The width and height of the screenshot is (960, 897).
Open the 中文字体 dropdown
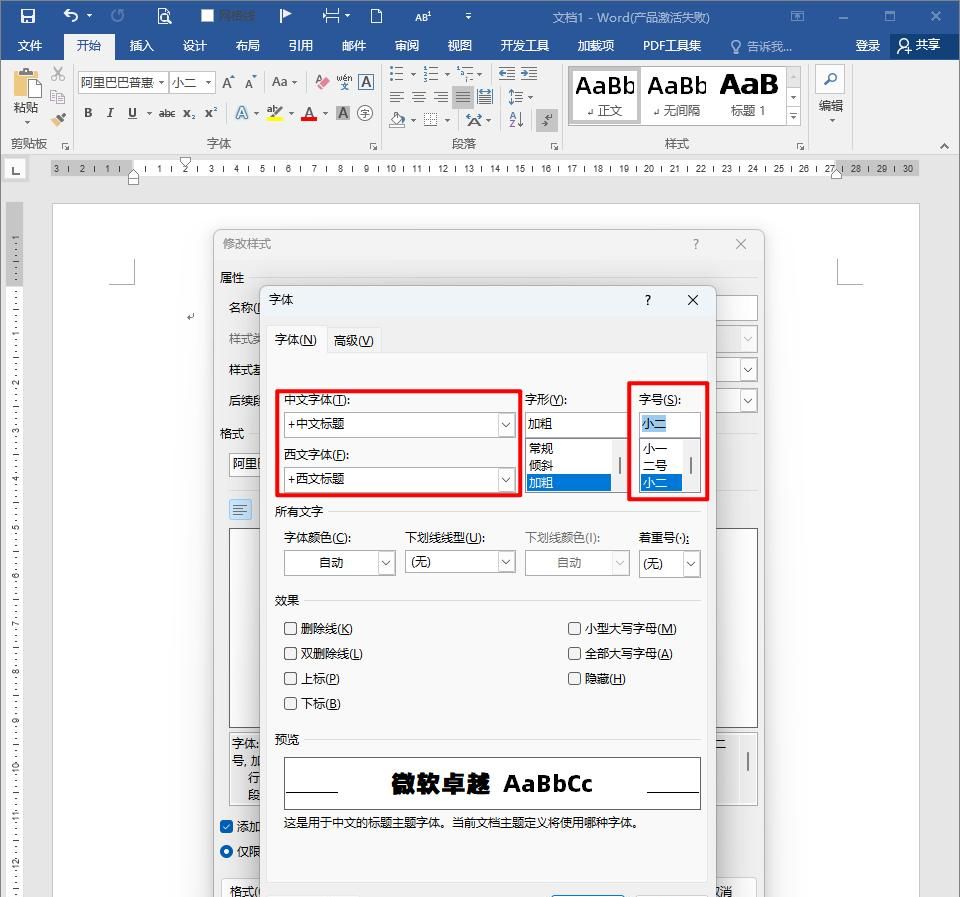(x=507, y=424)
